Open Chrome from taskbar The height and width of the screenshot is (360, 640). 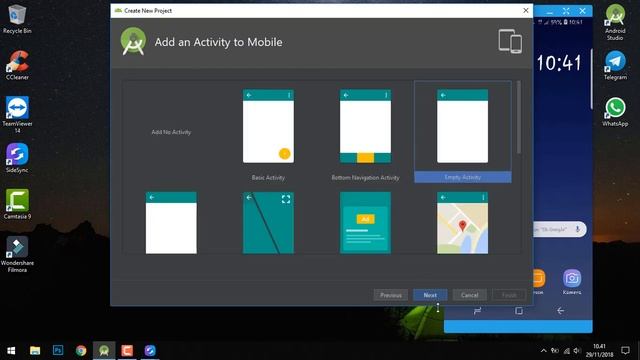tap(81, 351)
